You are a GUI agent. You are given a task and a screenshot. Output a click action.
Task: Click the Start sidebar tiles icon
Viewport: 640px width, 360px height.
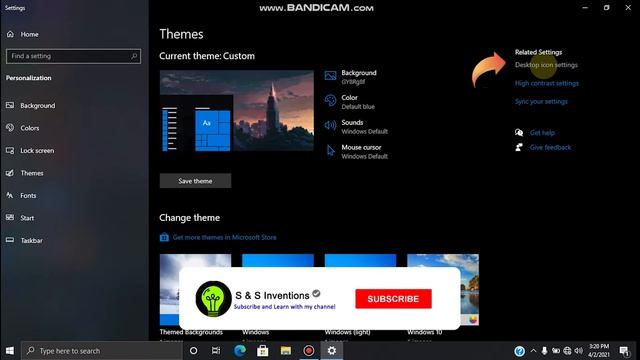pos(10,218)
